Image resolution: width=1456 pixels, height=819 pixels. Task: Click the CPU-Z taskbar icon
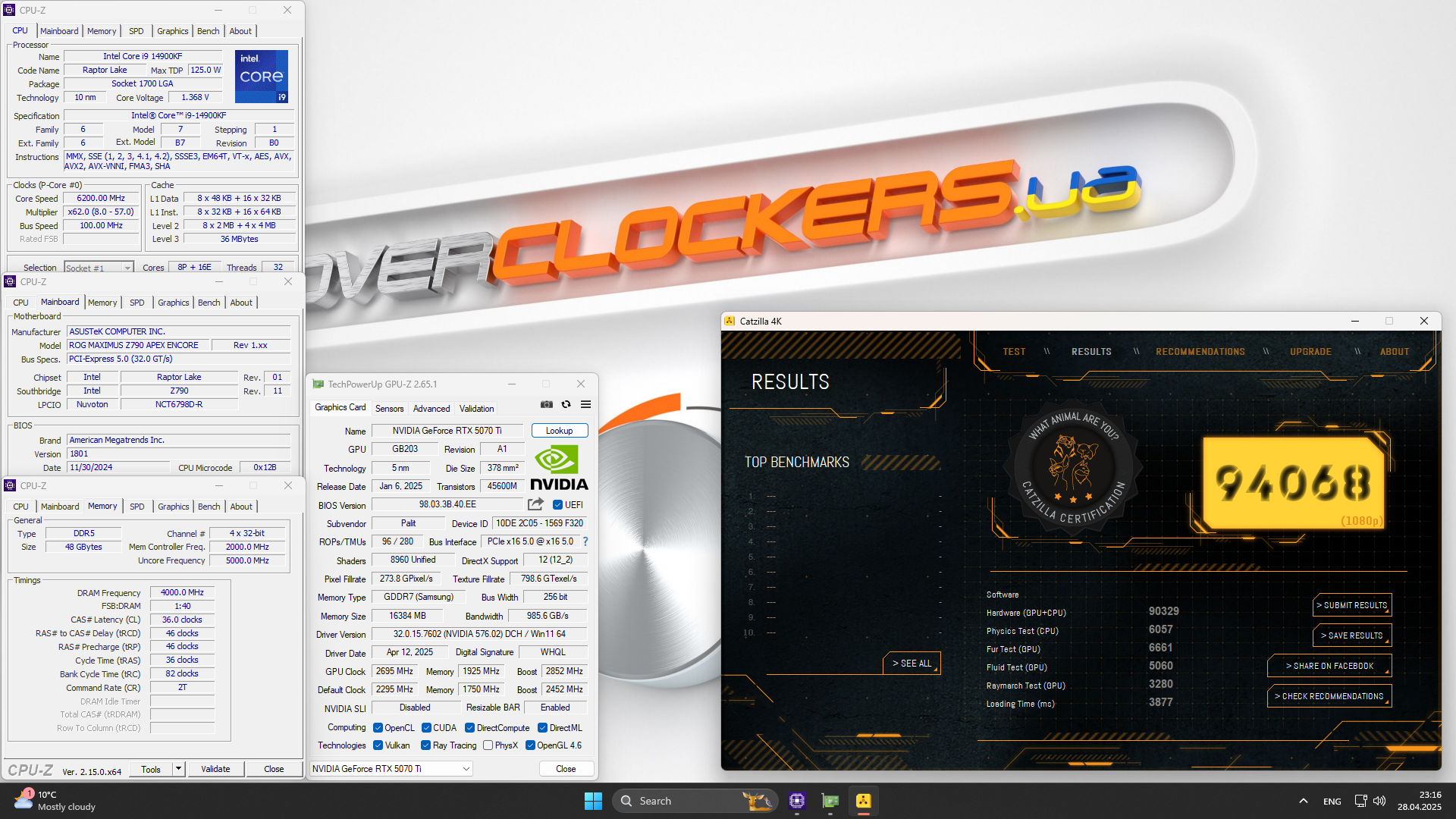coord(796,801)
